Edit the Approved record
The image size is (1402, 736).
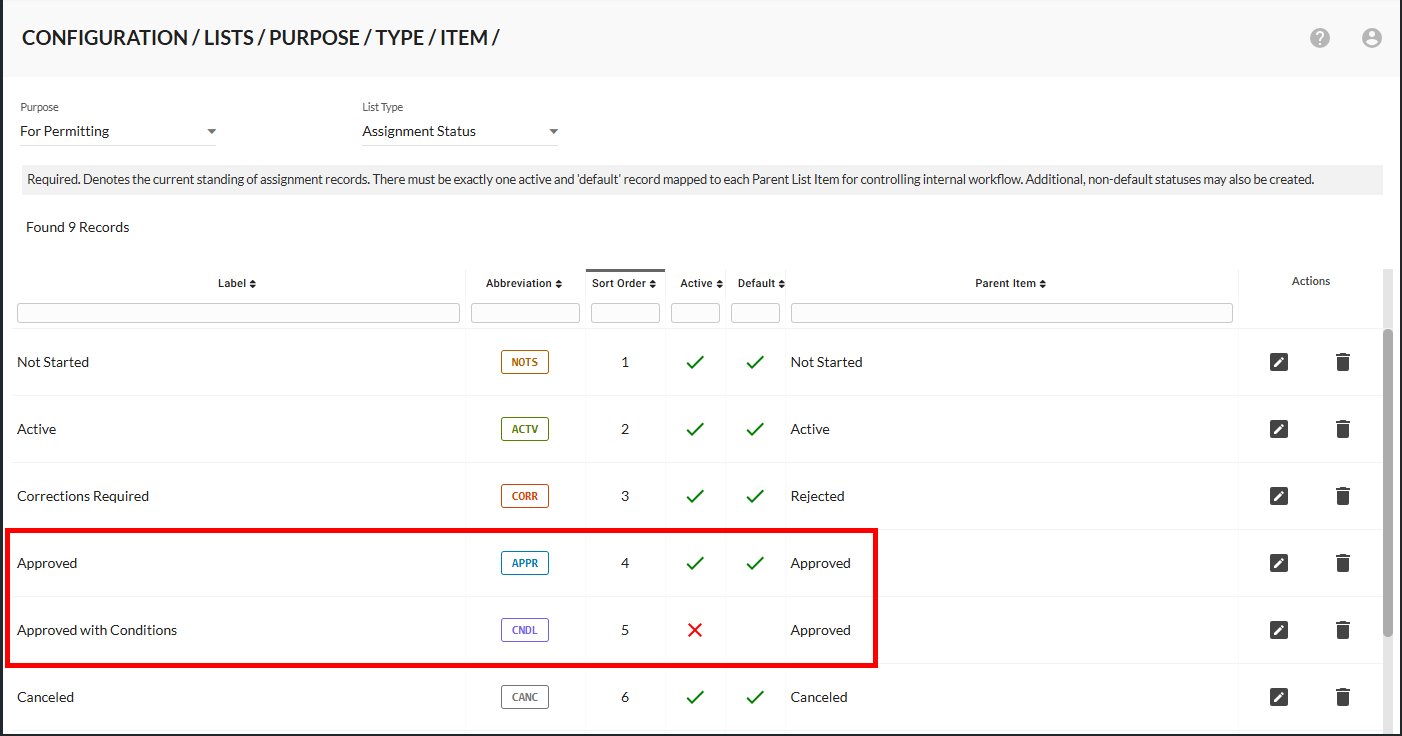(x=1279, y=563)
